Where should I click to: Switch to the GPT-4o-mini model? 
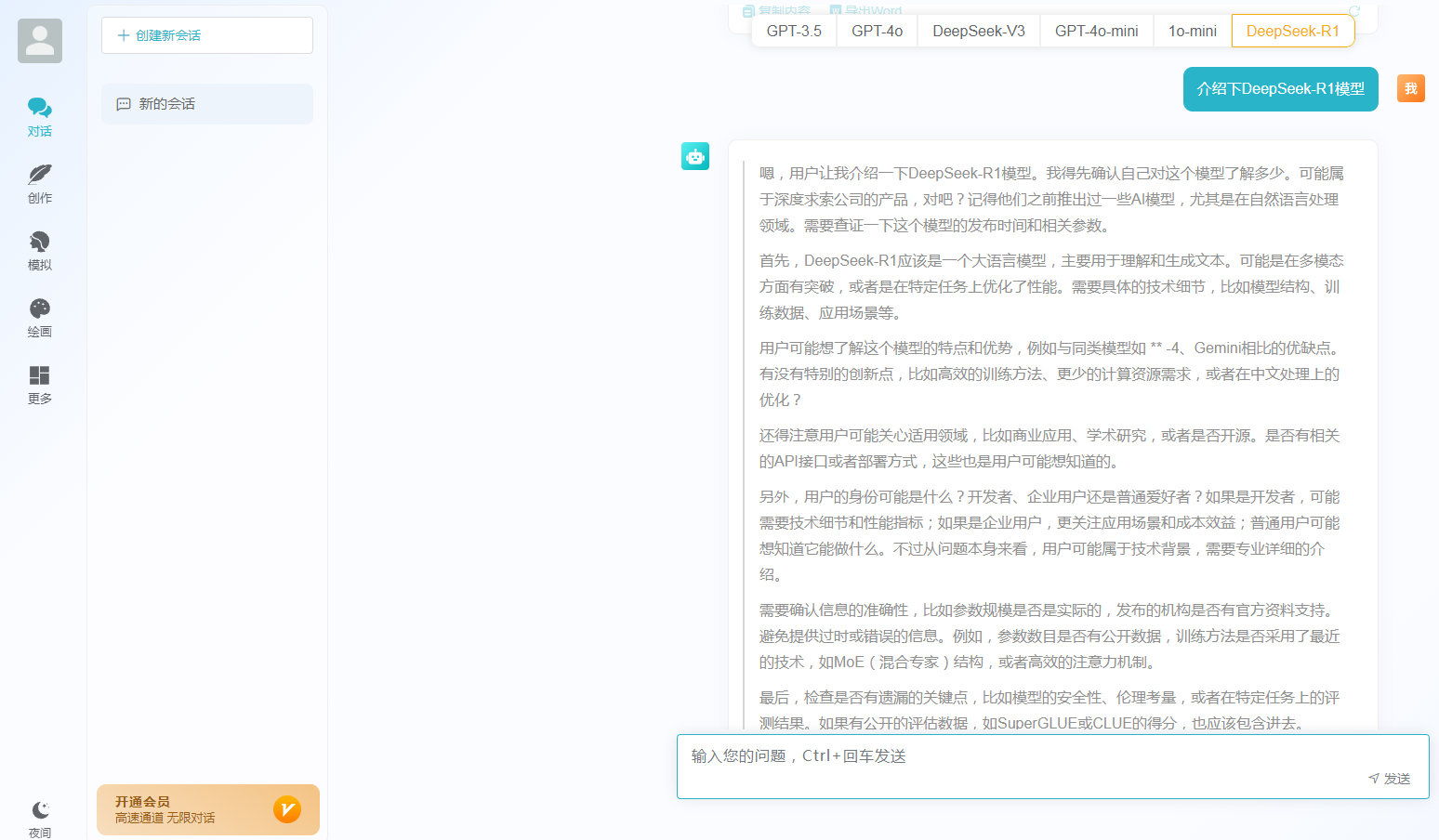click(x=1097, y=31)
